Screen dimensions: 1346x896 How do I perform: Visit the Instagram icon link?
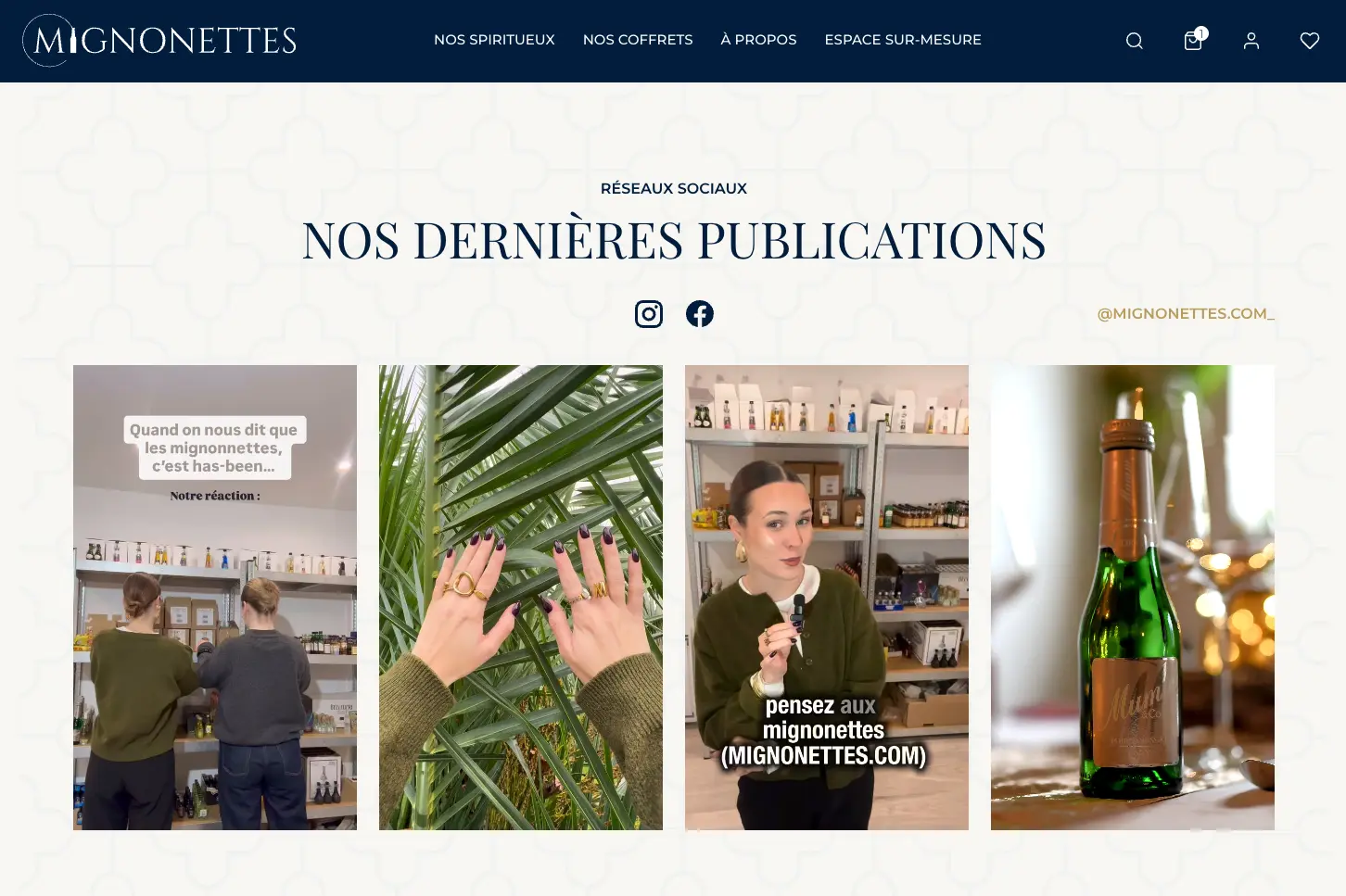(x=649, y=314)
